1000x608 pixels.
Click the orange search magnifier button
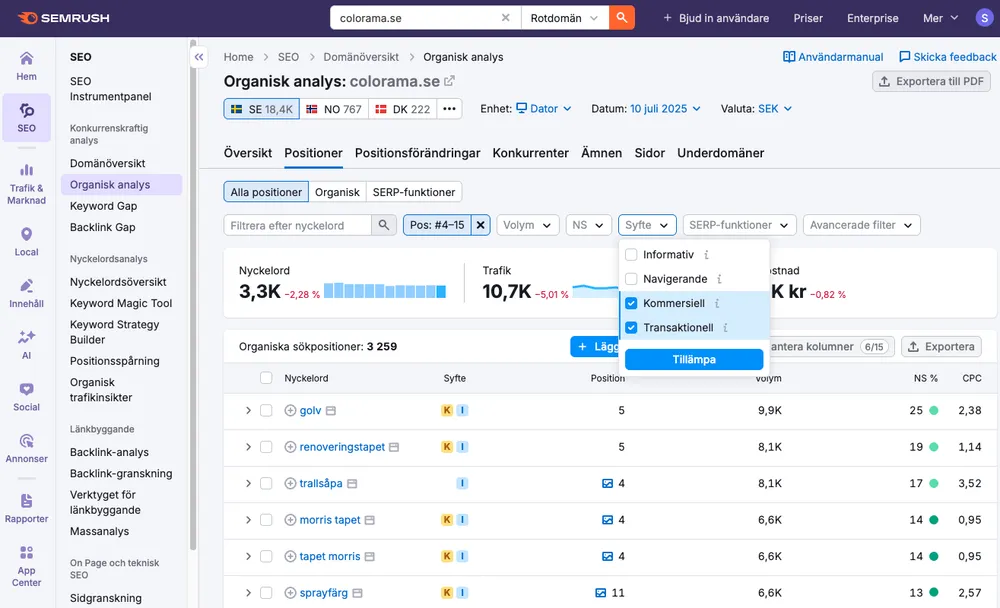pos(622,18)
